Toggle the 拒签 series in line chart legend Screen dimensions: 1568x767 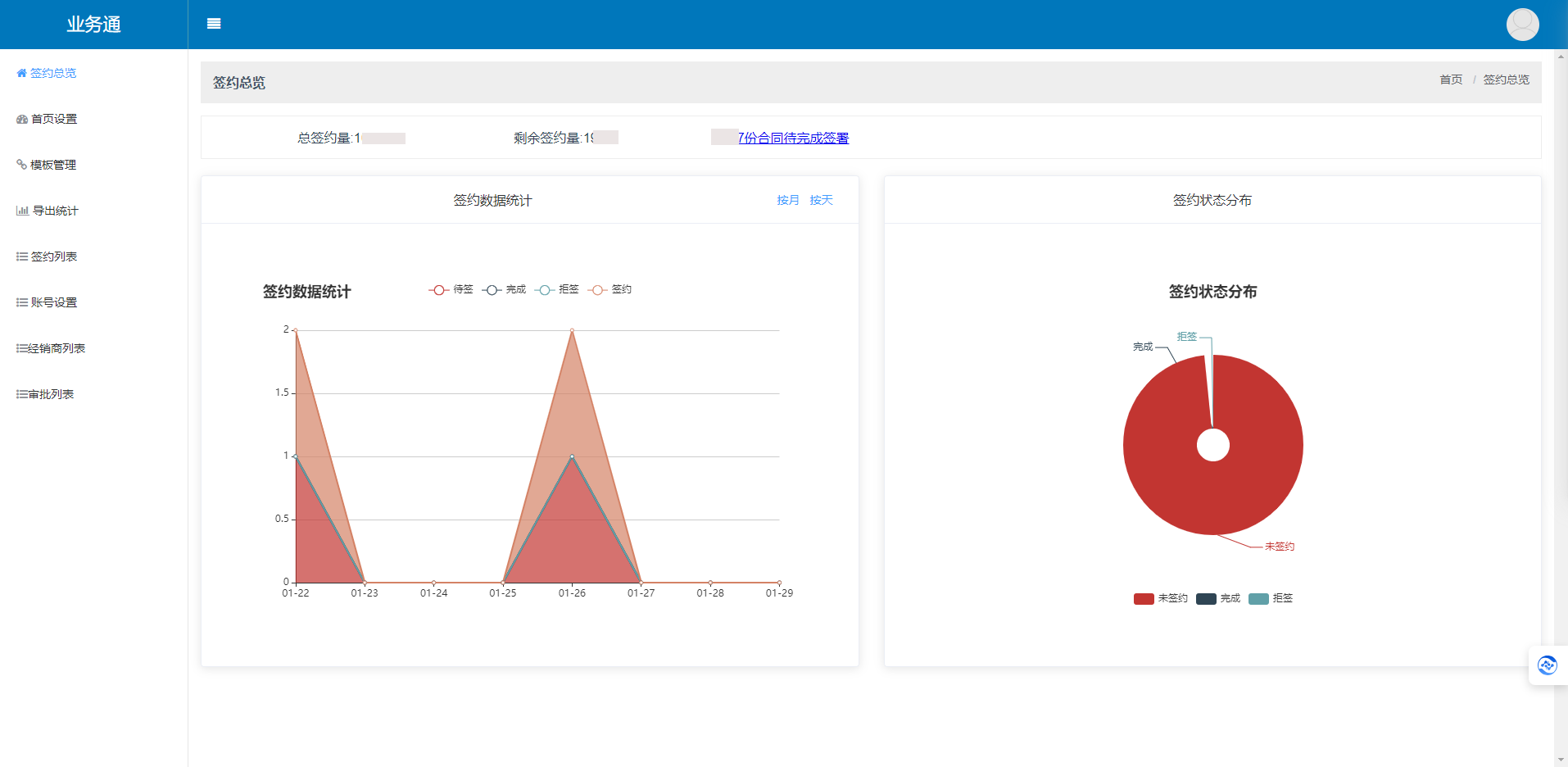(557, 289)
